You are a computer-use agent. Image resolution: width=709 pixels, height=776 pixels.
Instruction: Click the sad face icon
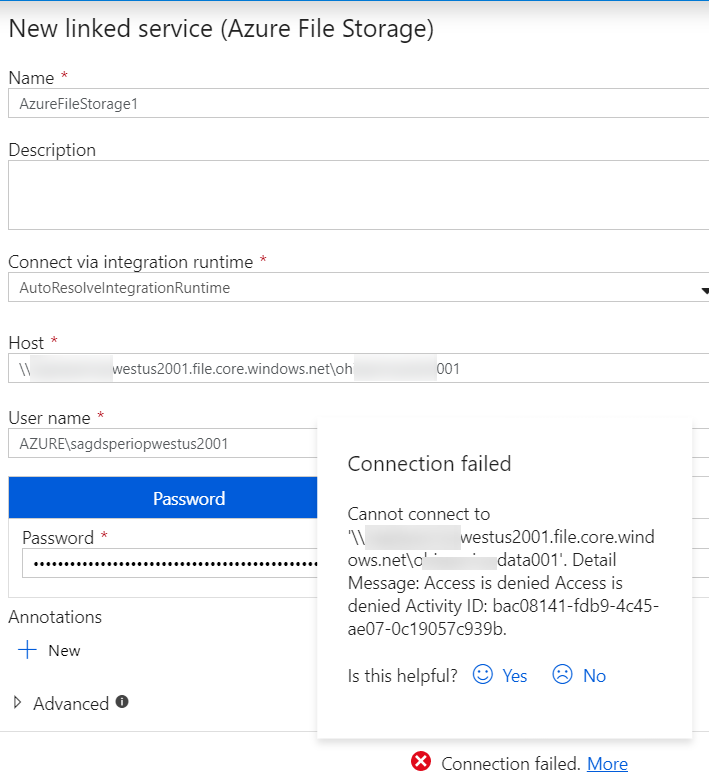coord(562,674)
